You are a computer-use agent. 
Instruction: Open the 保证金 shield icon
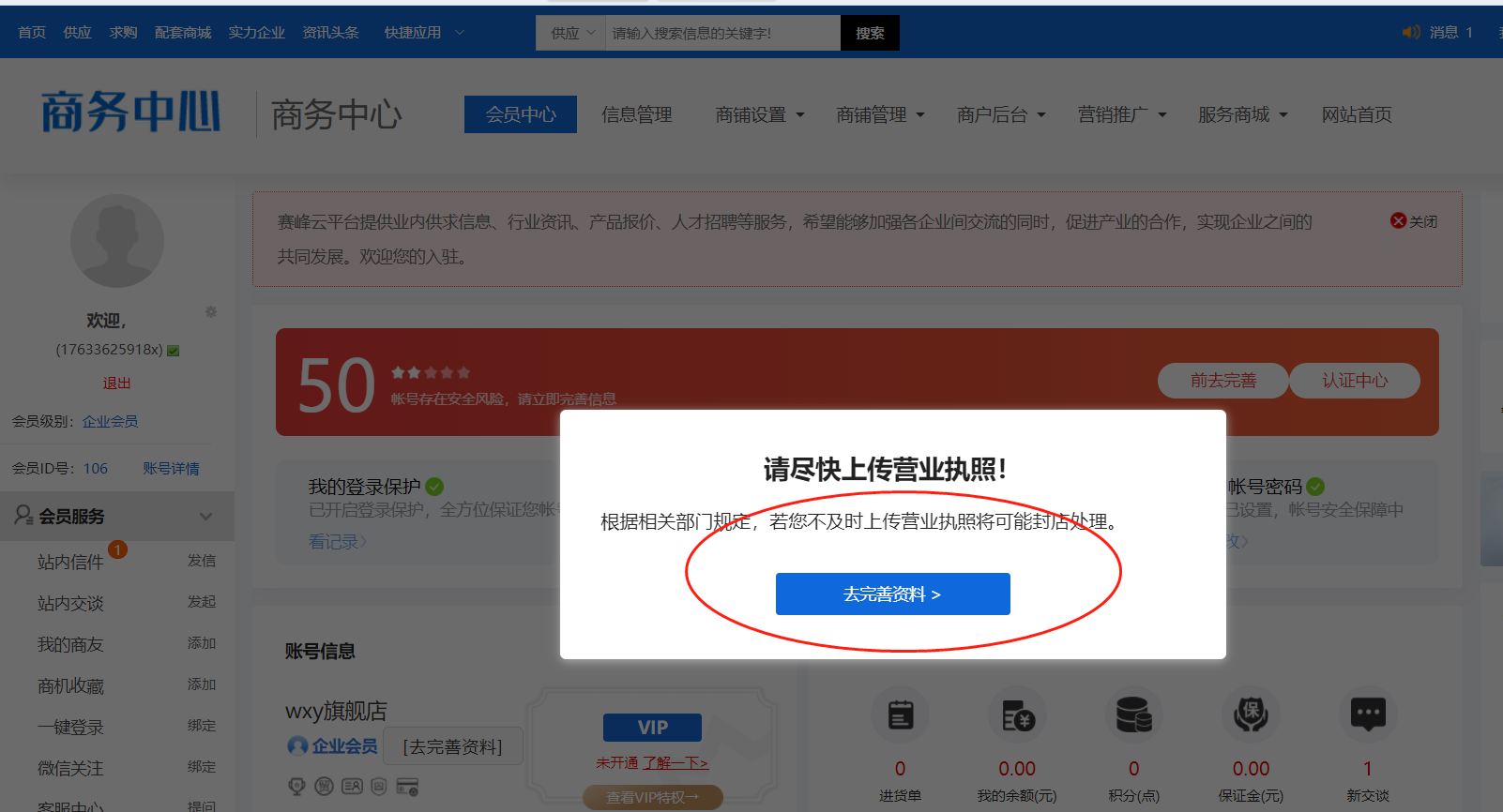click(x=1251, y=715)
